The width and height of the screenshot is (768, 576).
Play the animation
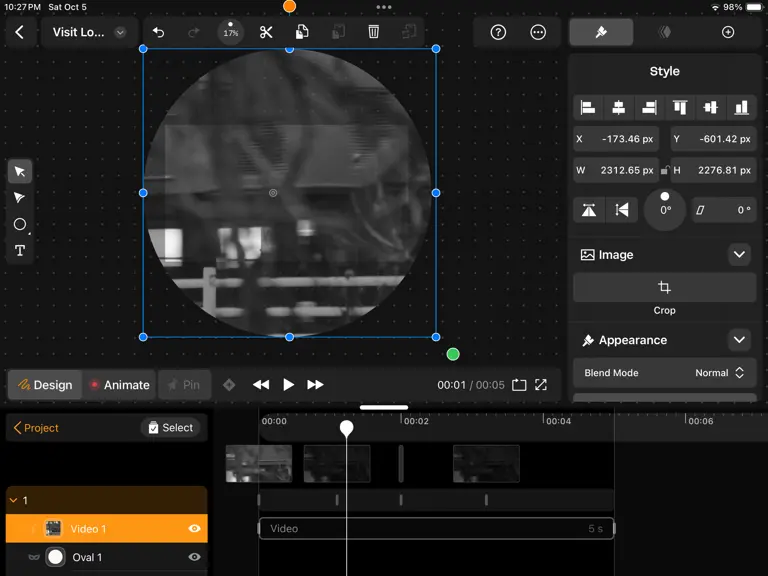[288, 385]
